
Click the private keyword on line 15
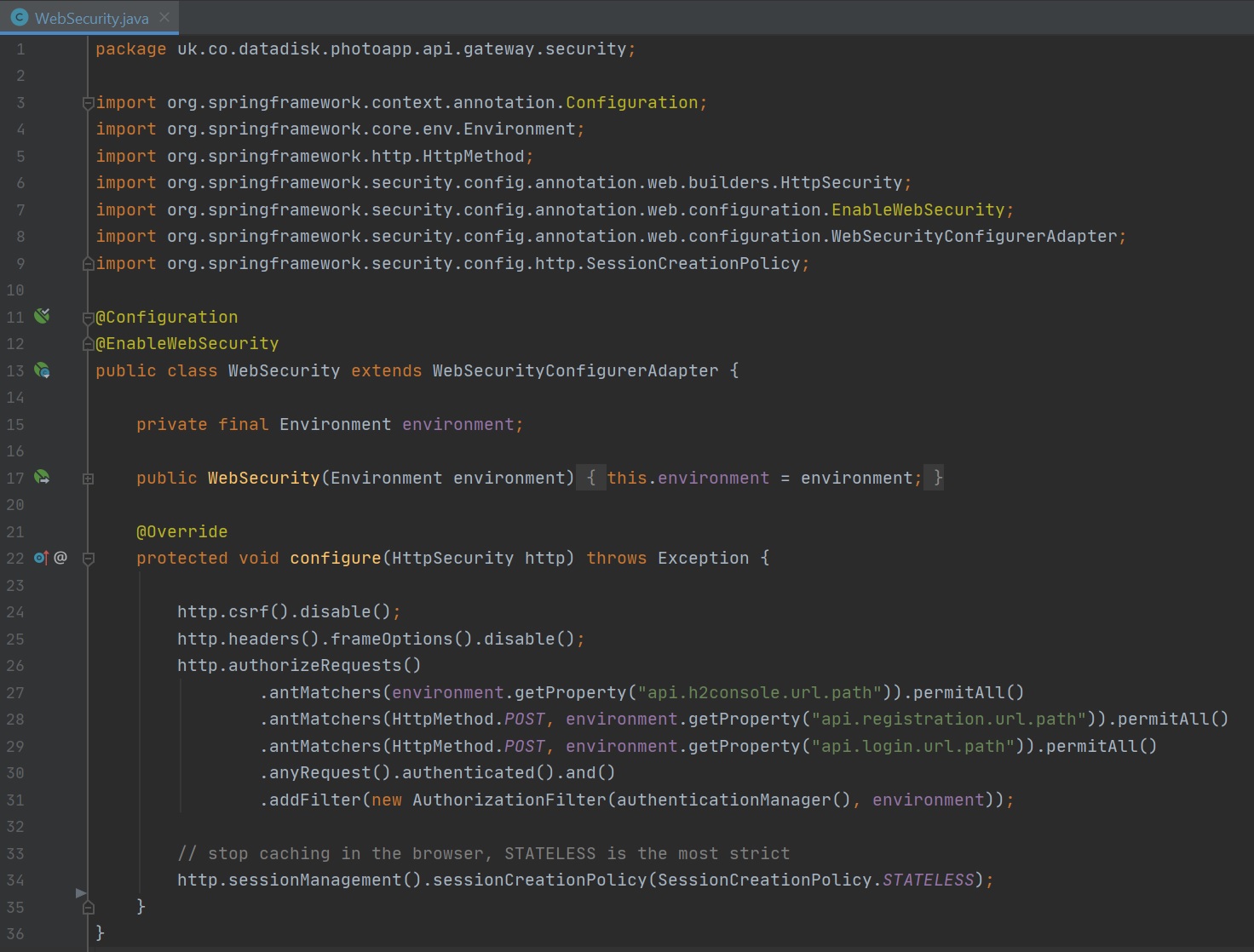(x=172, y=425)
